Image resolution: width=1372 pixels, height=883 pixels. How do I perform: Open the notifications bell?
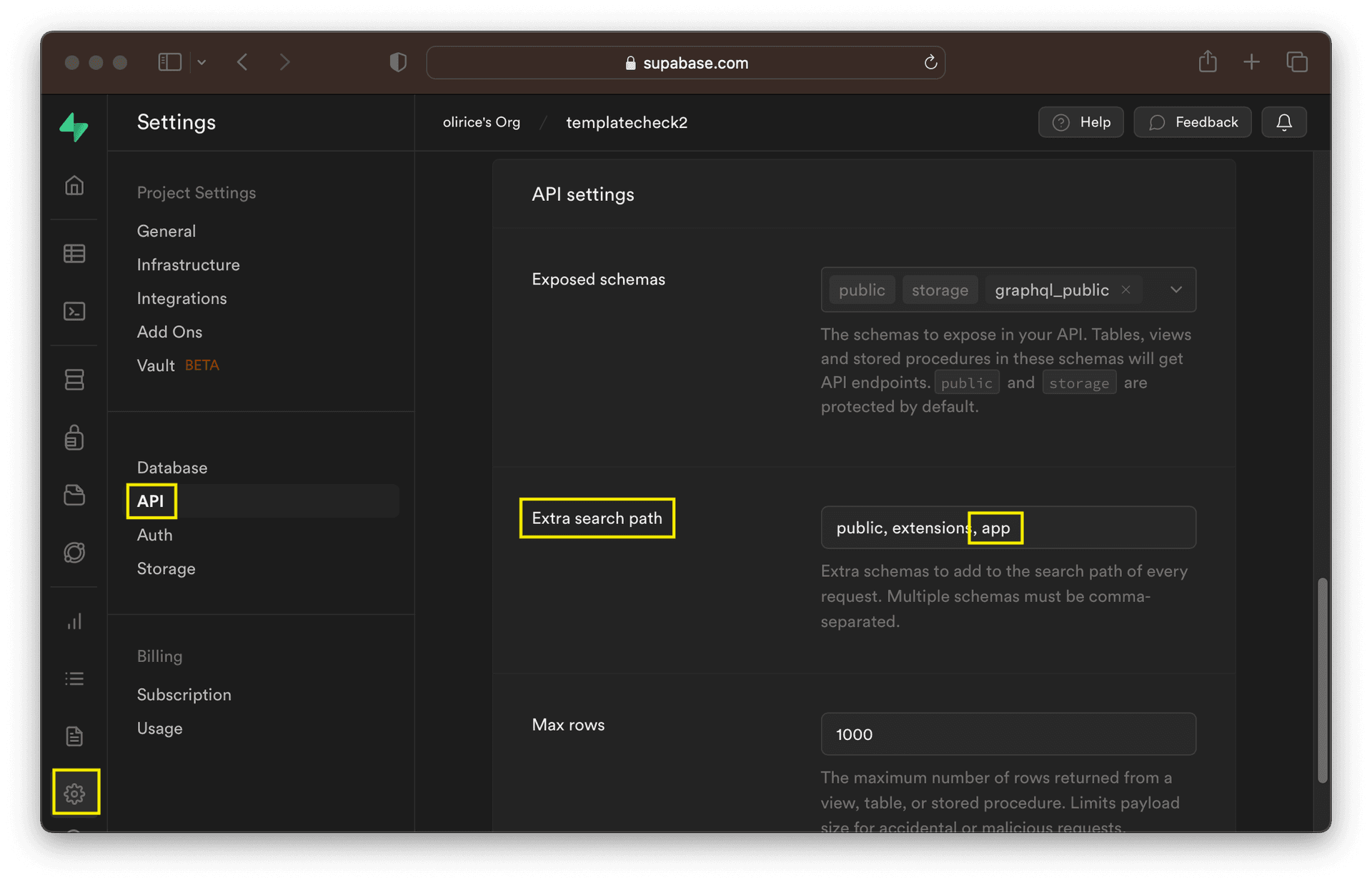click(1284, 122)
